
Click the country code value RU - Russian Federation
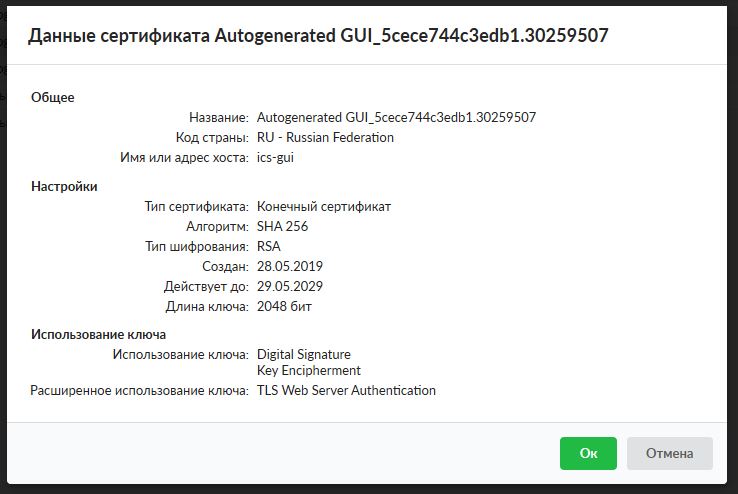[325, 137]
